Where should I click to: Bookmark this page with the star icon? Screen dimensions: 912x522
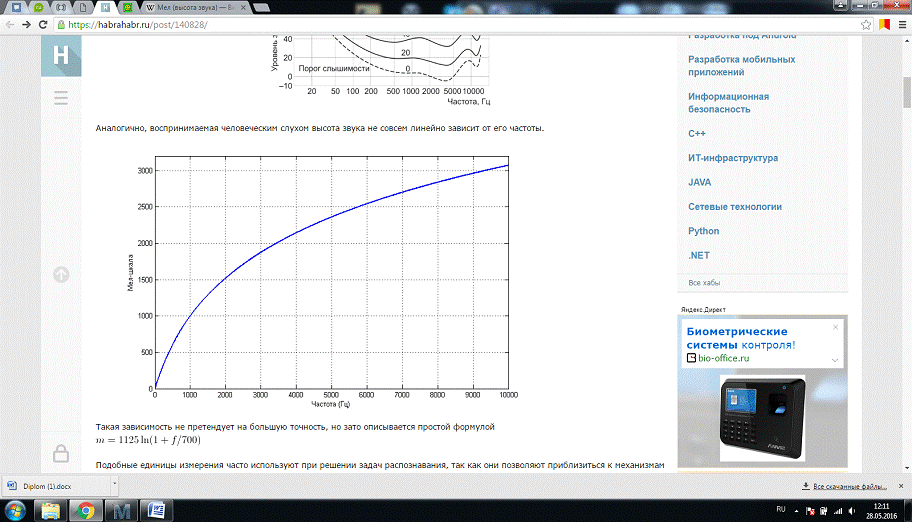pos(866,24)
